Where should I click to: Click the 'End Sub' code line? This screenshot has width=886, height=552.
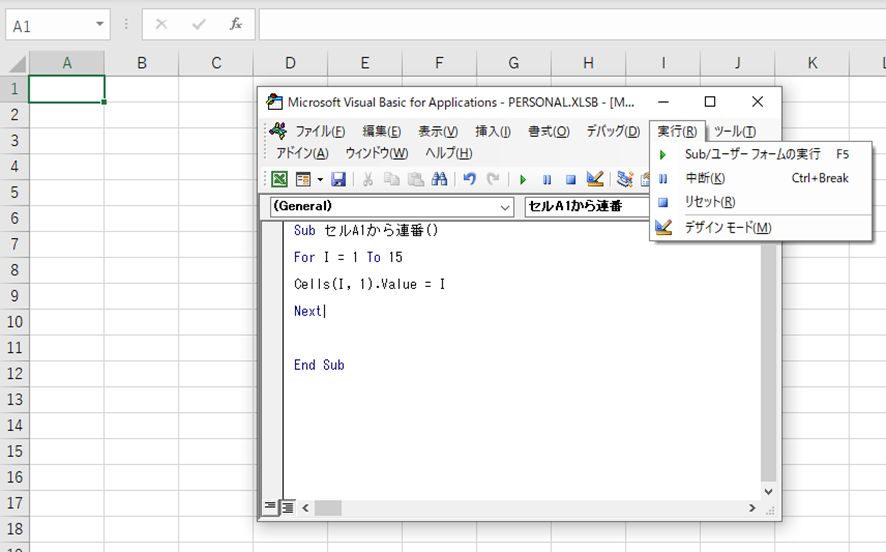[x=319, y=365]
